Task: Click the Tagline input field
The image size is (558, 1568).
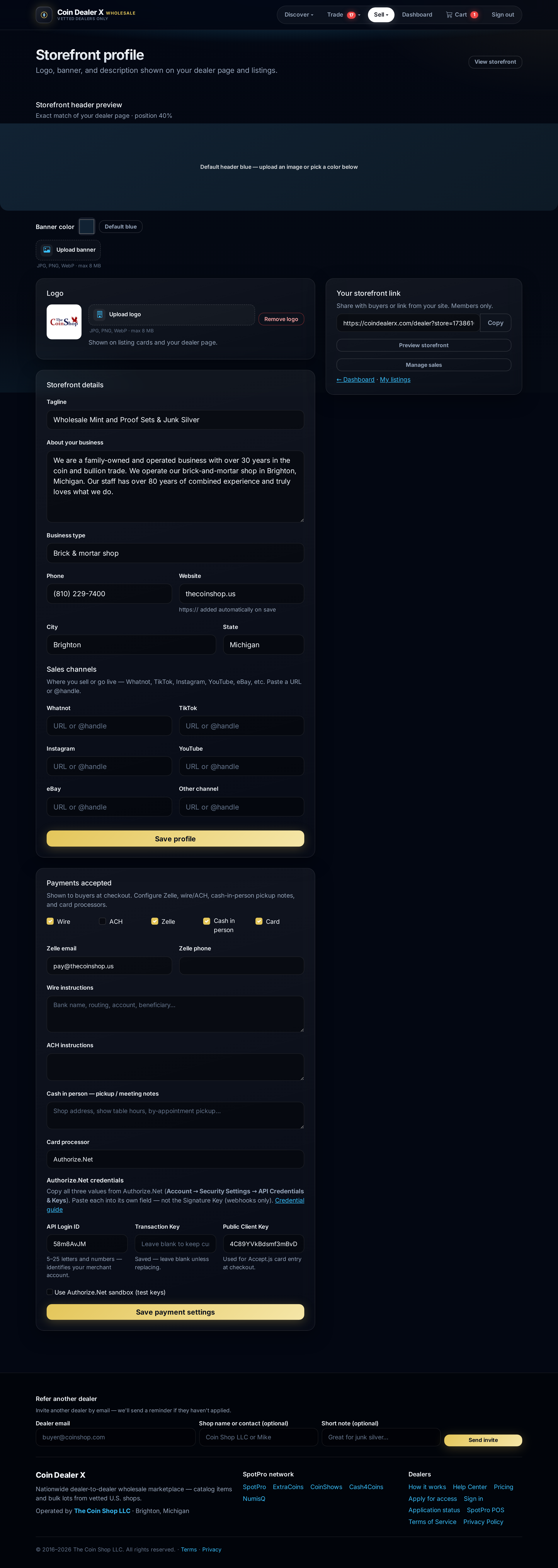Action: click(x=175, y=420)
